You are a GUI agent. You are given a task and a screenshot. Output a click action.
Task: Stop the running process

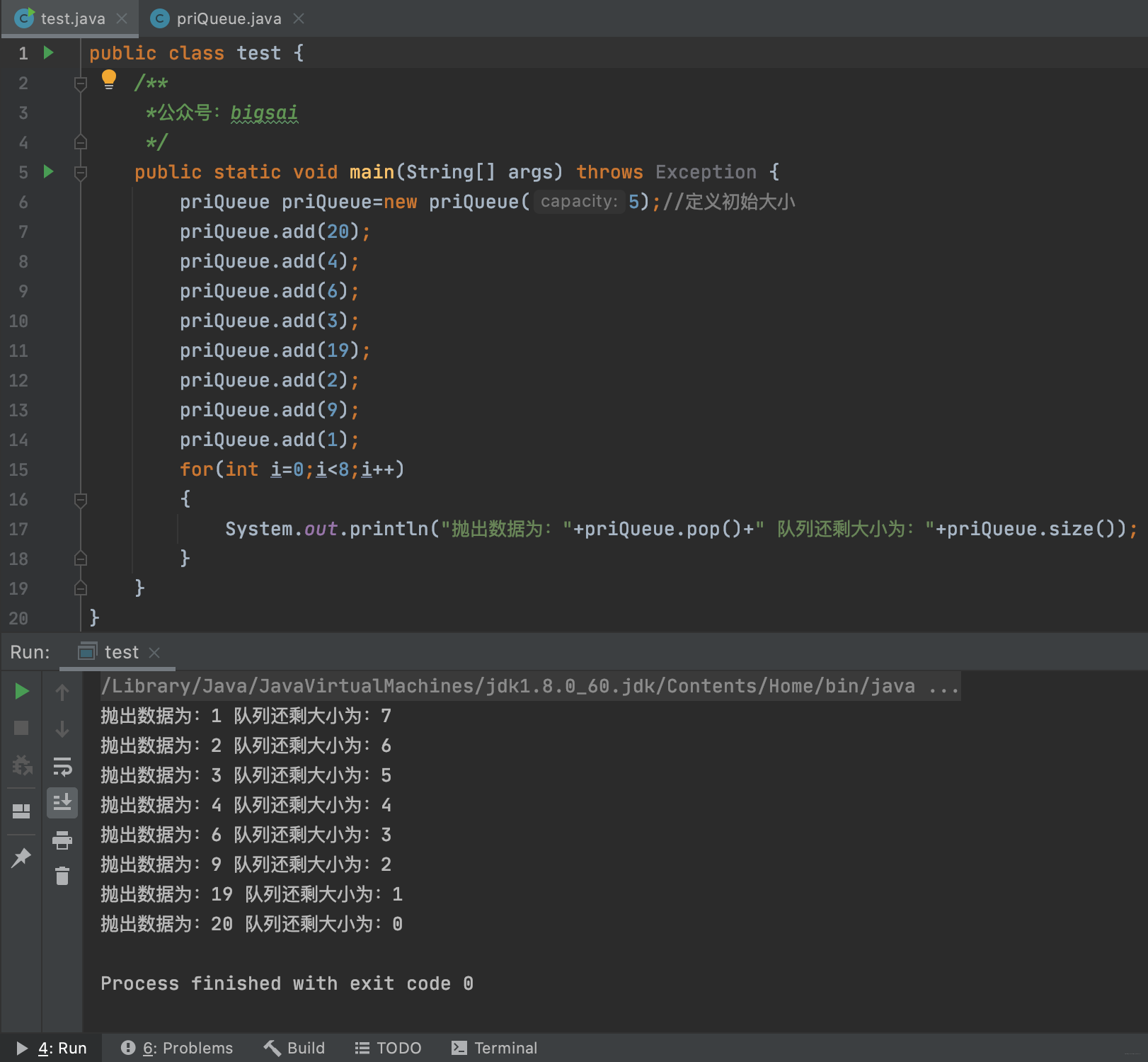click(x=22, y=728)
